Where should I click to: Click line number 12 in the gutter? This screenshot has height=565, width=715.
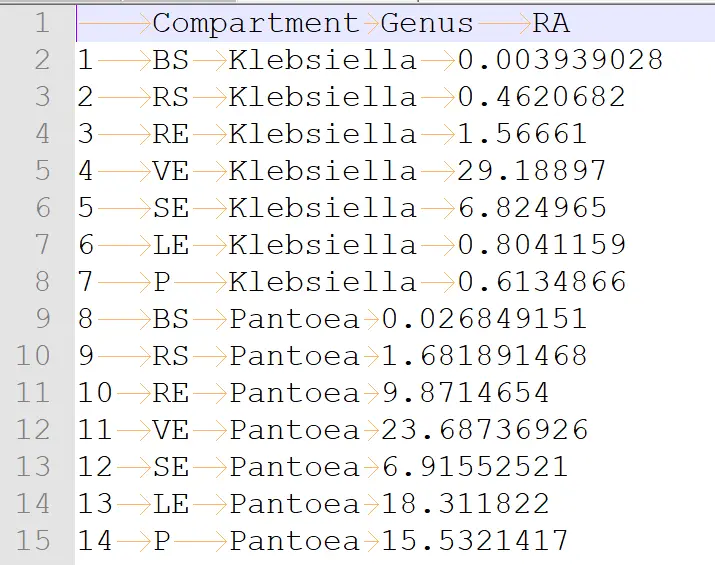(x=33, y=430)
